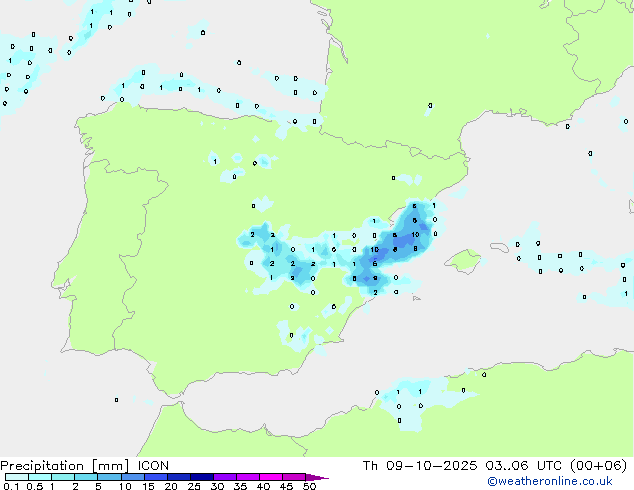Image resolution: width=634 pixels, height=490 pixels.
Task: Choose the purple legend swatch between 30 and 35
Action: 227,478
